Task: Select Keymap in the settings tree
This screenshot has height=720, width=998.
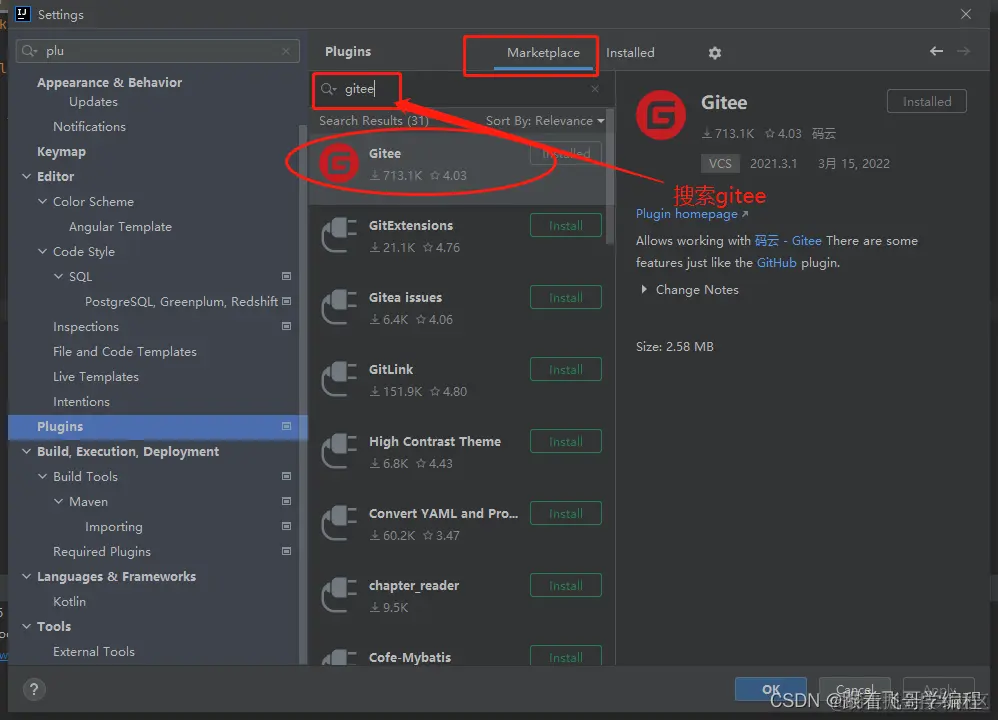Action: [61, 152]
